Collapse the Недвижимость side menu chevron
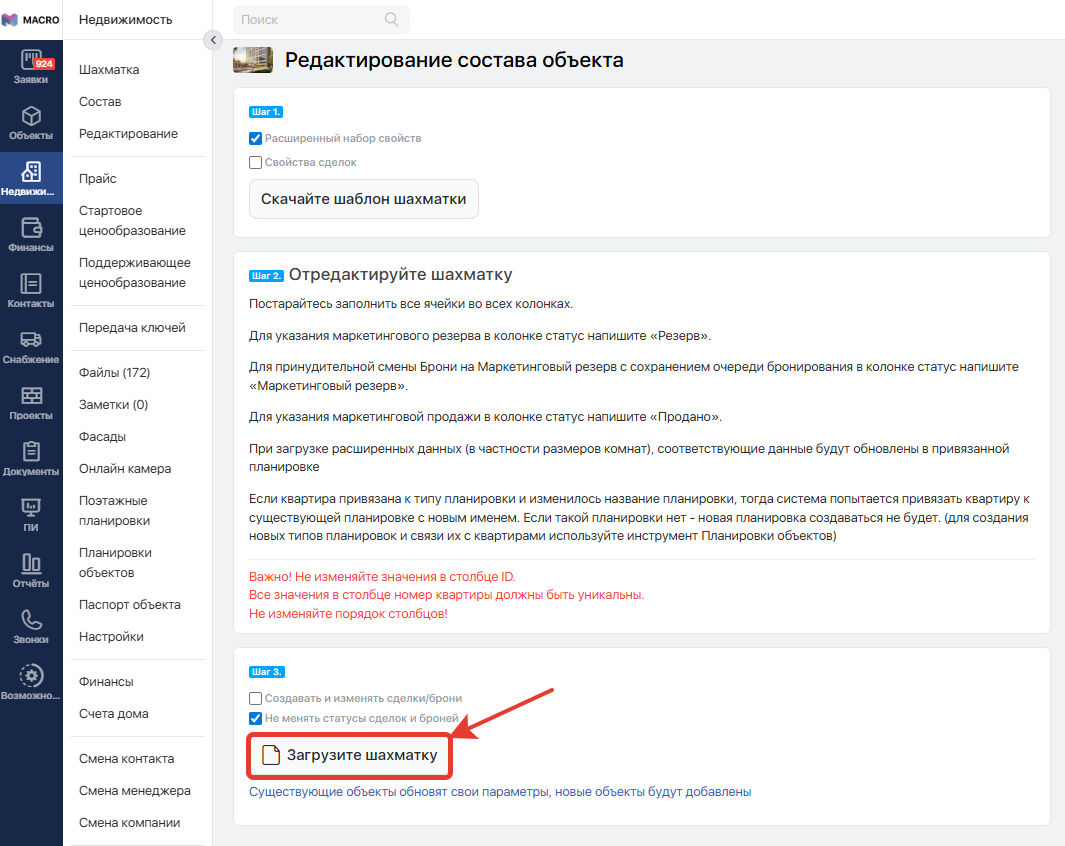Image resolution: width=1065 pixels, height=846 pixels. 212,40
